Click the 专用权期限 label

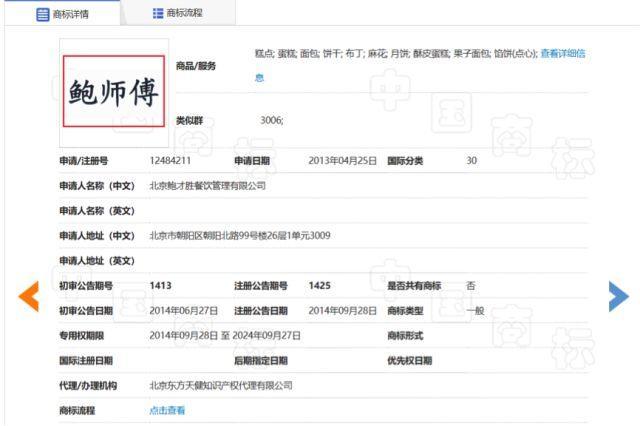[x=82, y=336]
